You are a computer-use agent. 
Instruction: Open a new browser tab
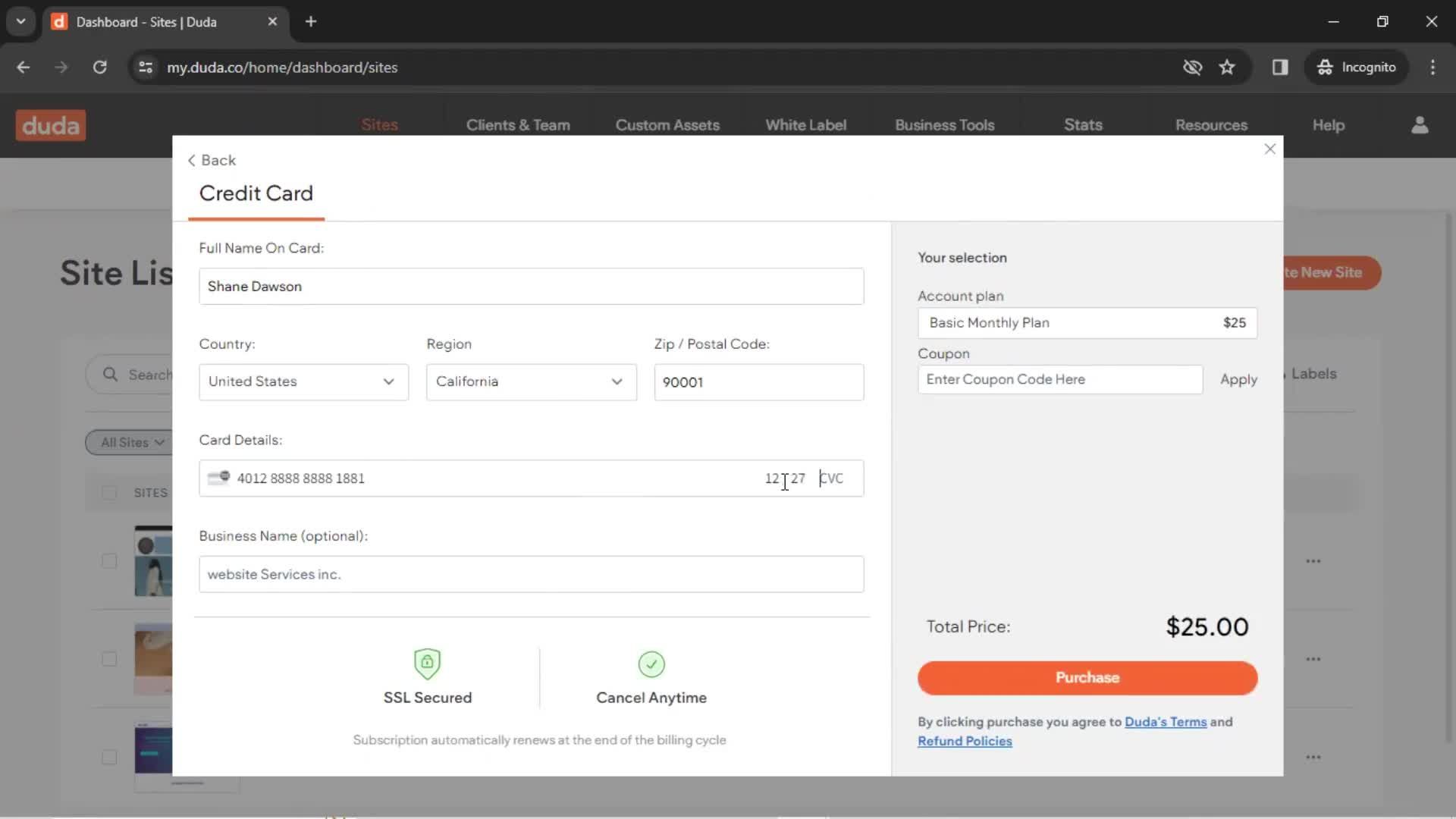tap(311, 21)
